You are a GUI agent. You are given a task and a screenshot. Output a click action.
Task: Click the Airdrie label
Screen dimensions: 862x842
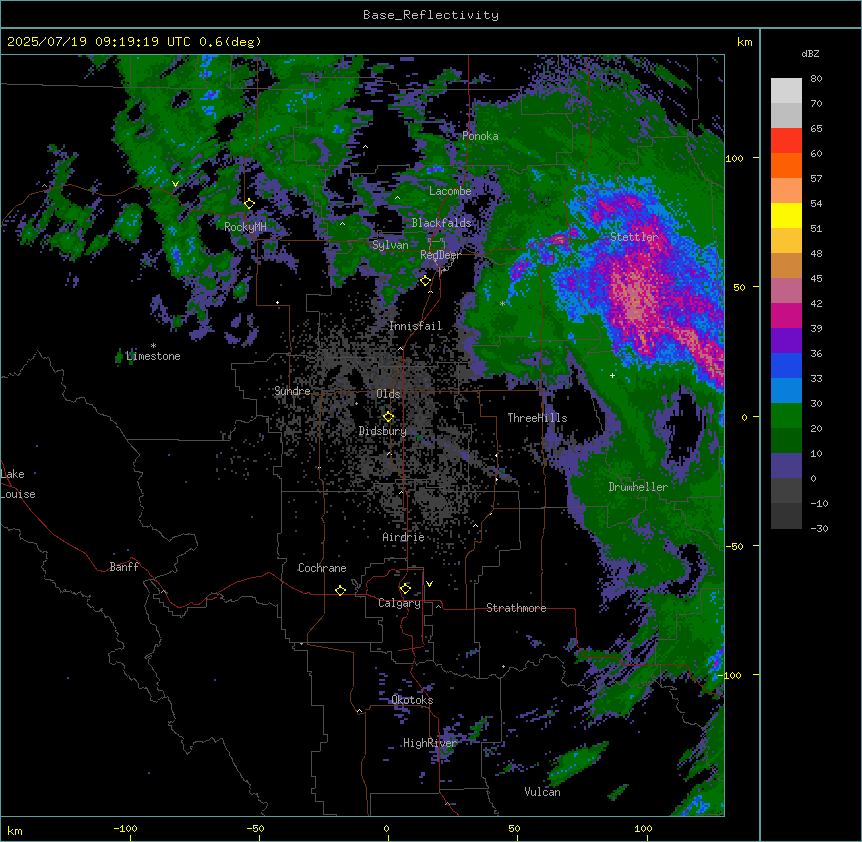click(x=403, y=537)
